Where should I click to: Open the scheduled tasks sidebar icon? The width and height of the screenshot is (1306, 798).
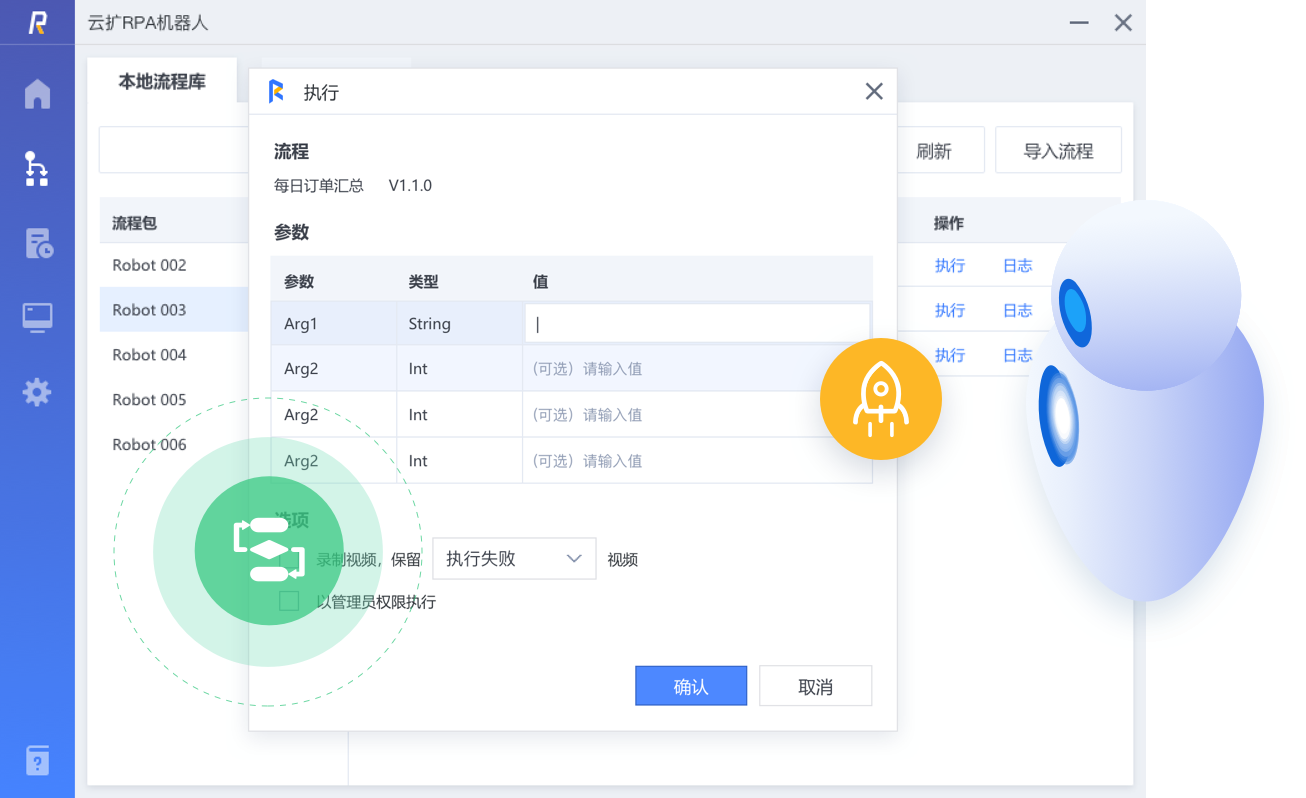38,243
